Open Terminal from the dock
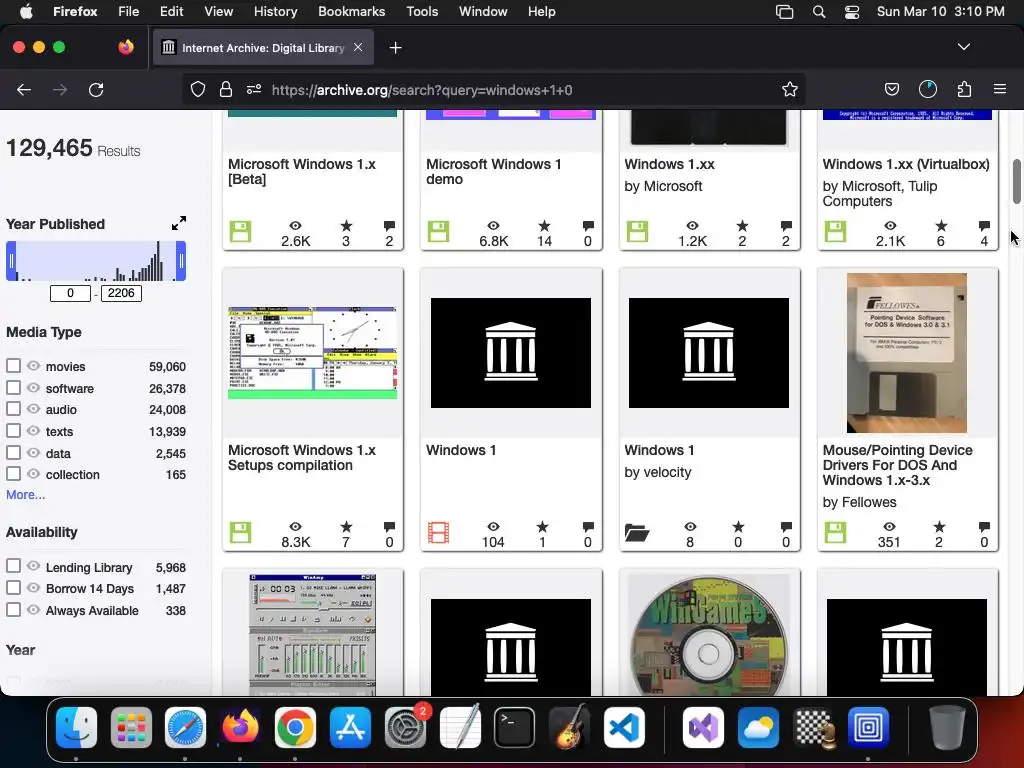 [514, 727]
